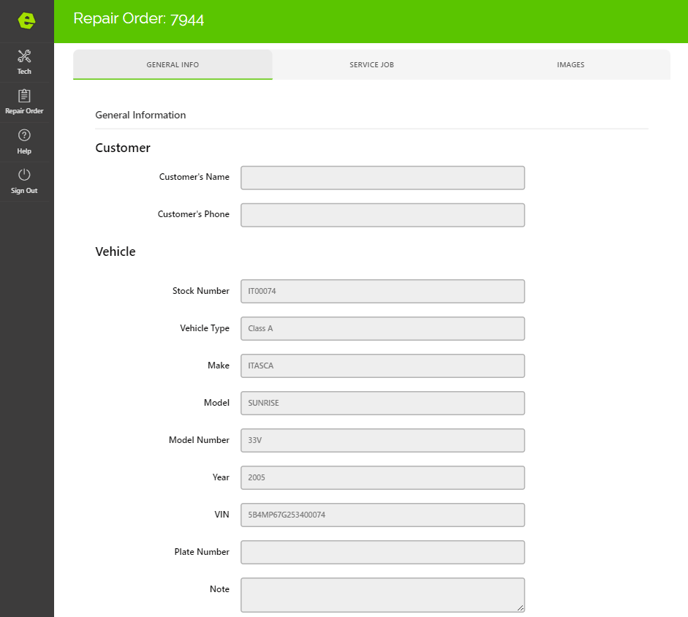The height and width of the screenshot is (617, 688).
Task: Click the Sign Out power icon
Action: [x=24, y=175]
